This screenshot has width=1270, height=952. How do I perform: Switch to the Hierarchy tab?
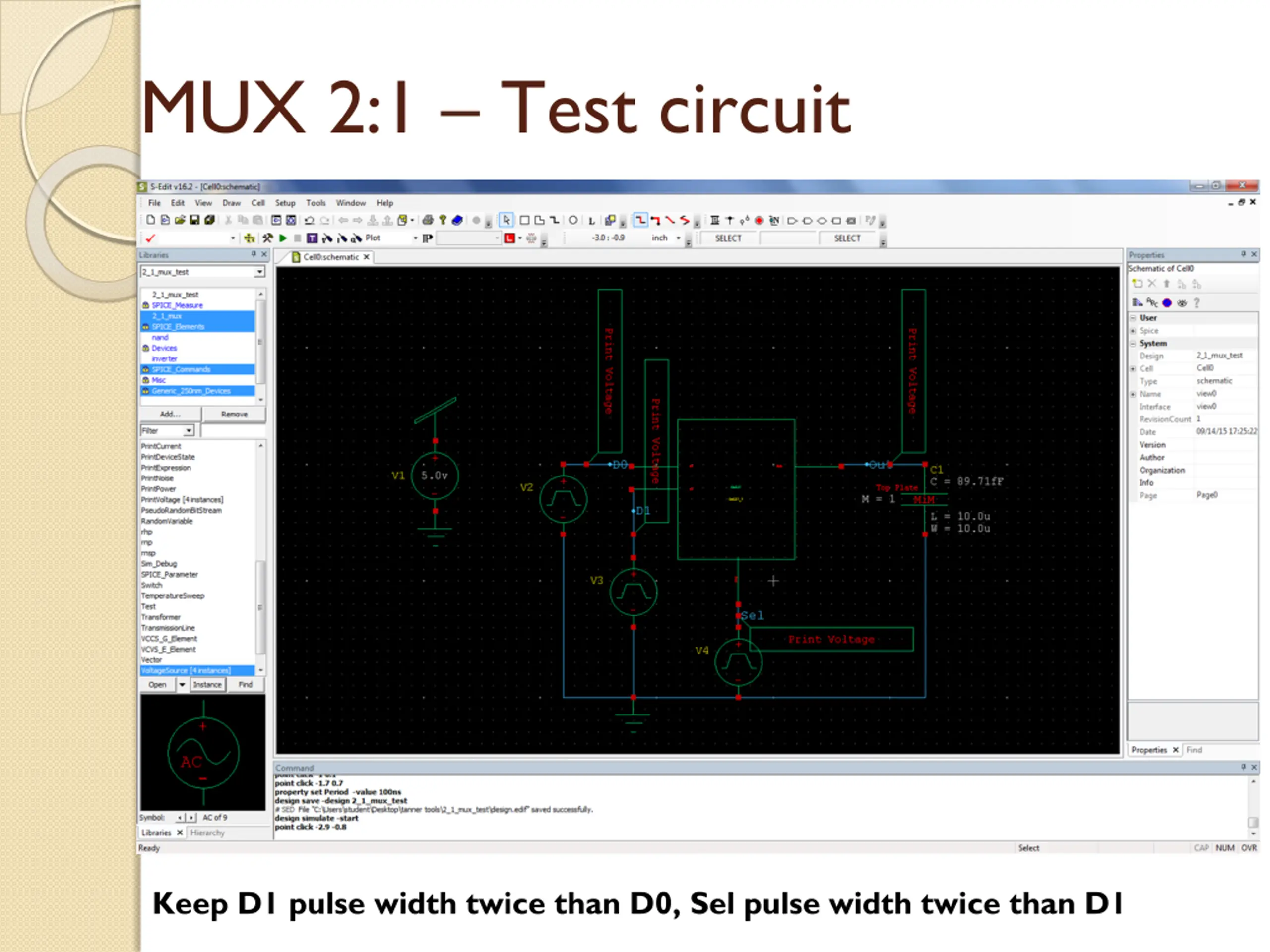tap(207, 833)
